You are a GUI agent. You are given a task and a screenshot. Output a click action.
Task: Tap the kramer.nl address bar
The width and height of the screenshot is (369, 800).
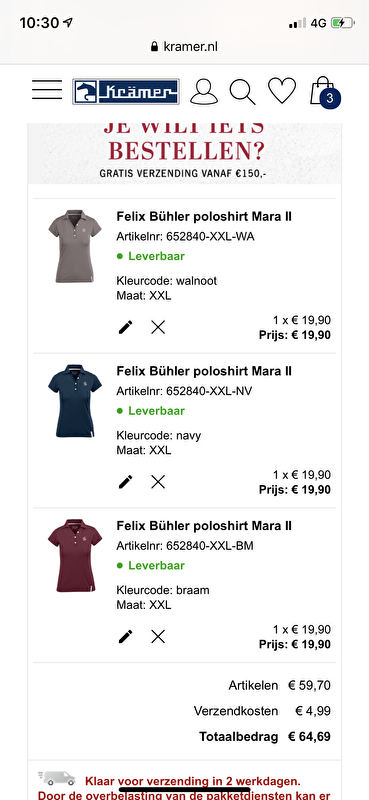click(184, 46)
